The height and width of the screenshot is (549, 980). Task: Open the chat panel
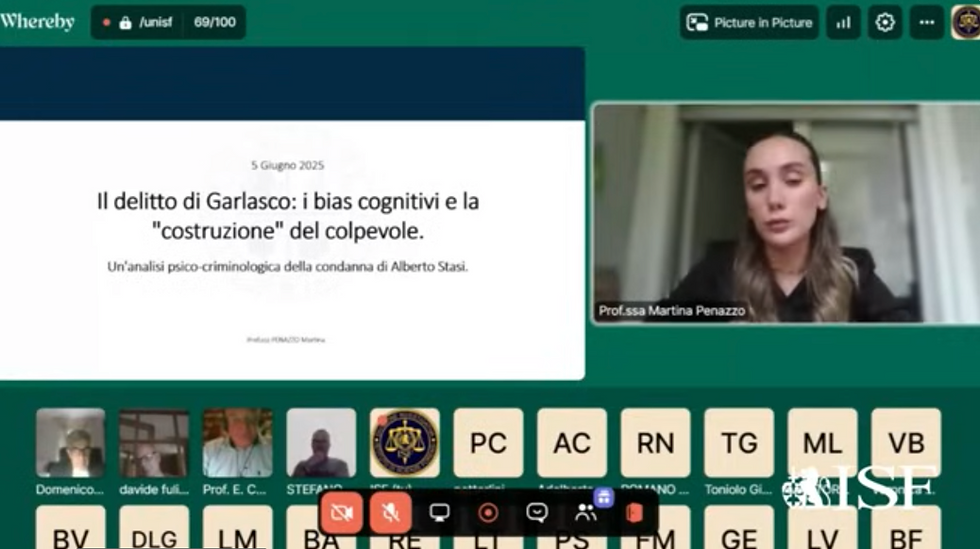pos(537,513)
